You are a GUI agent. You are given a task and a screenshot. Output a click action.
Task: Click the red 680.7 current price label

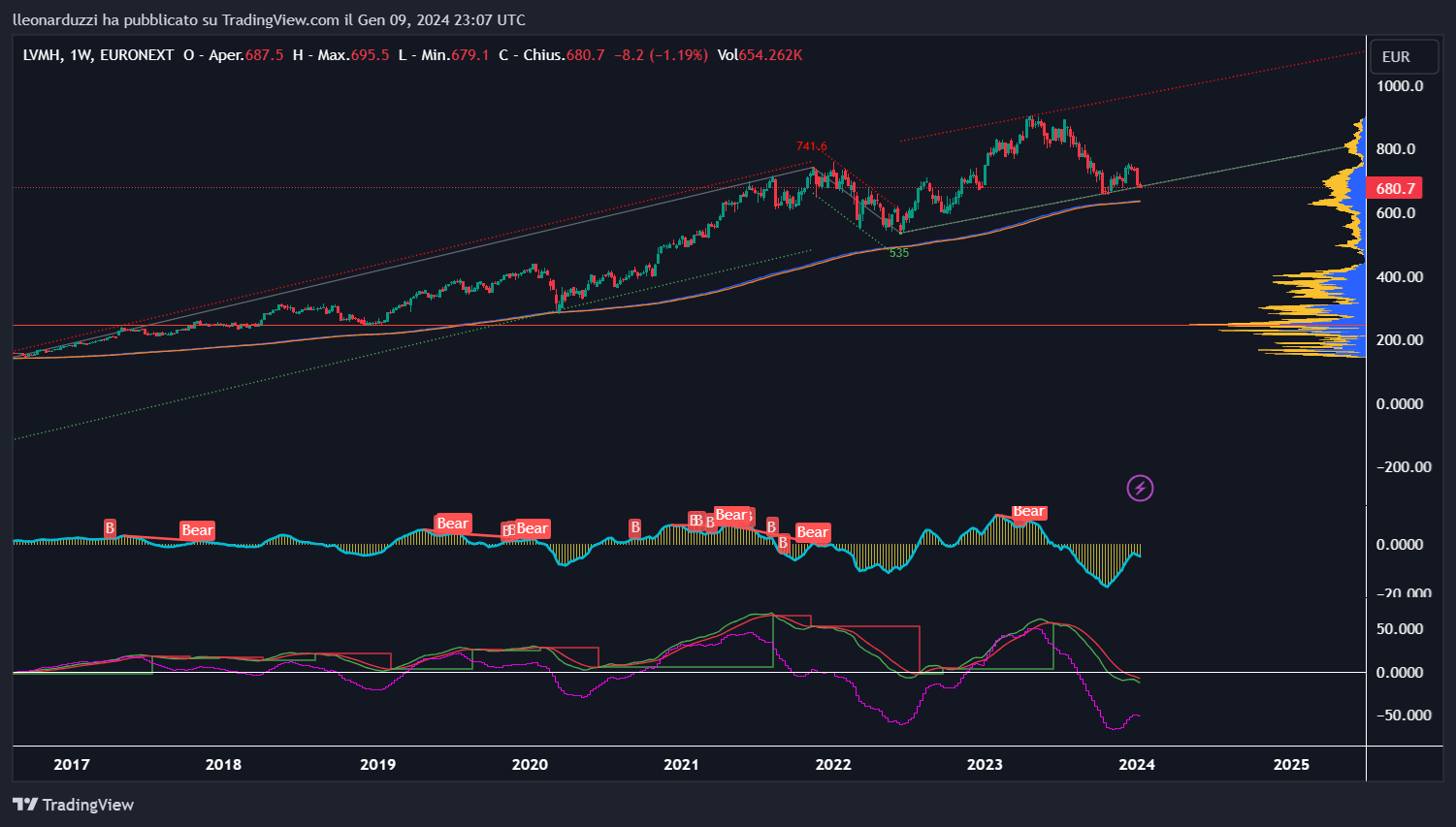click(x=1395, y=188)
